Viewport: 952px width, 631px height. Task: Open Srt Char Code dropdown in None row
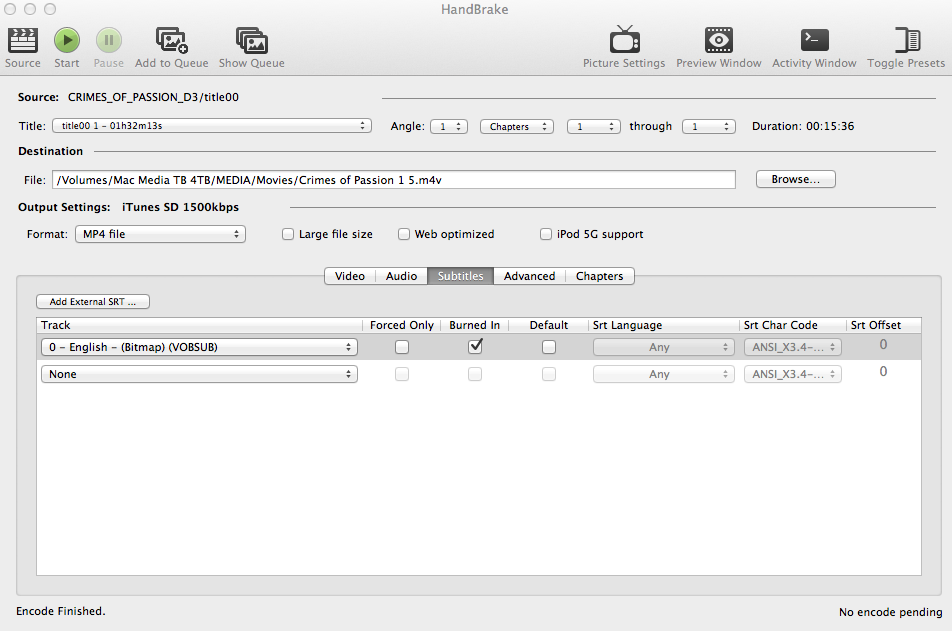tap(793, 374)
